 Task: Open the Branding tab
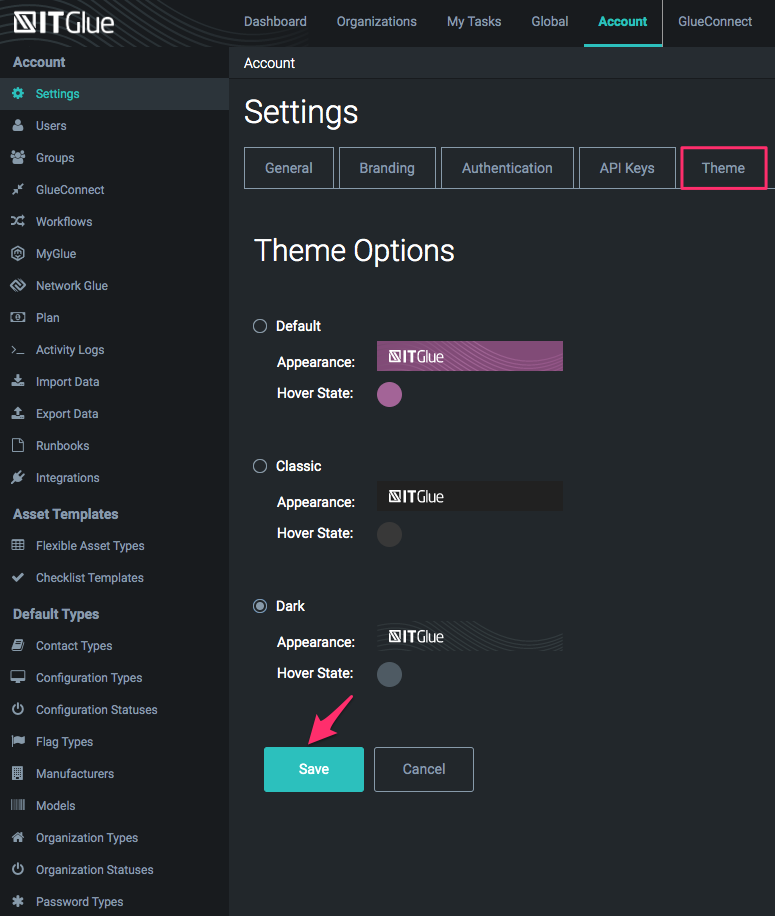387,168
